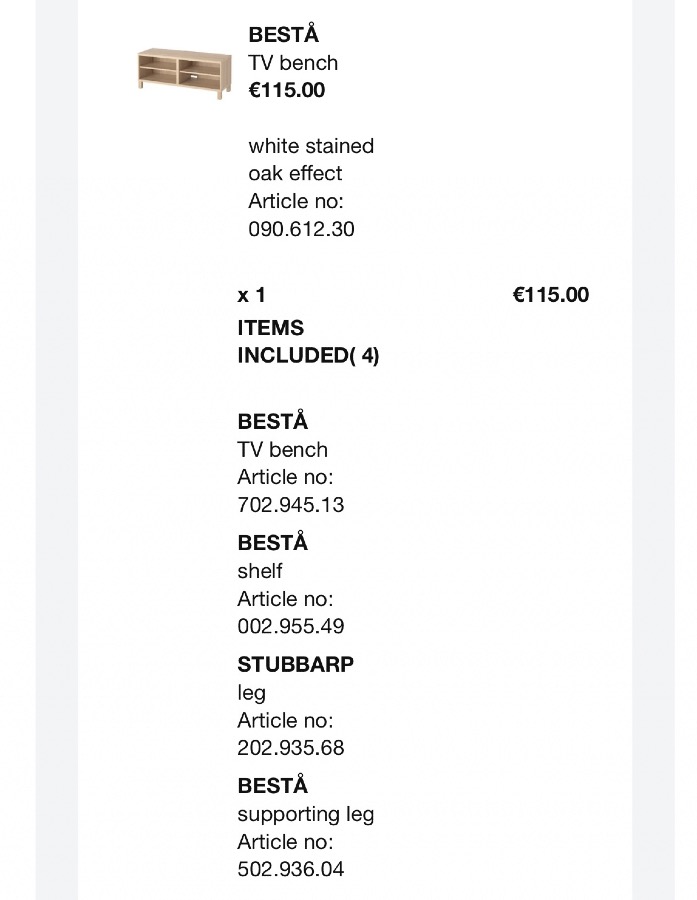Click the 'shelf' description text
The image size is (697, 900).
pyautogui.click(x=260, y=571)
